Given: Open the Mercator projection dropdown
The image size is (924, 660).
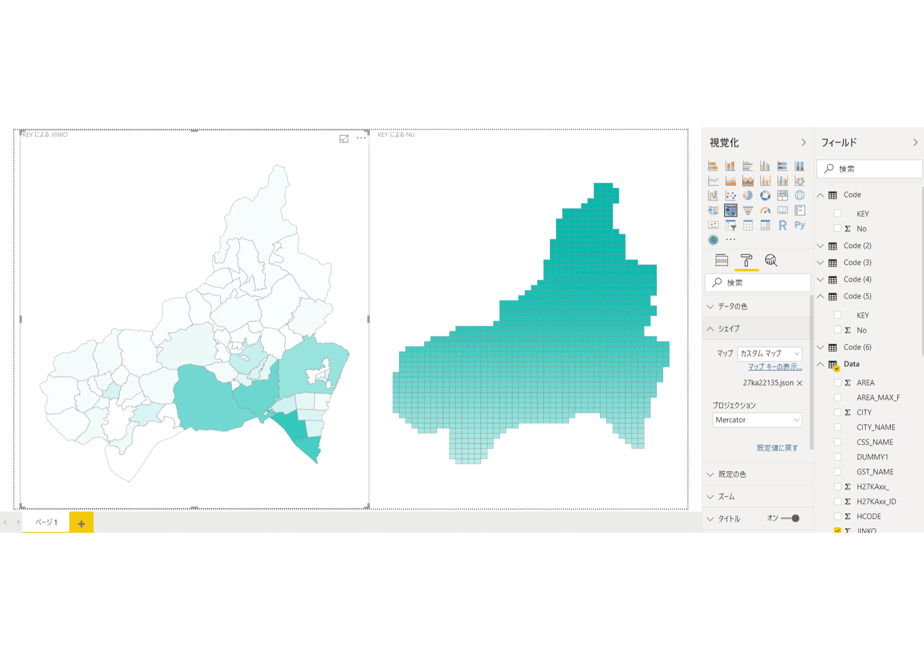Looking at the screenshot, I should pos(757,420).
